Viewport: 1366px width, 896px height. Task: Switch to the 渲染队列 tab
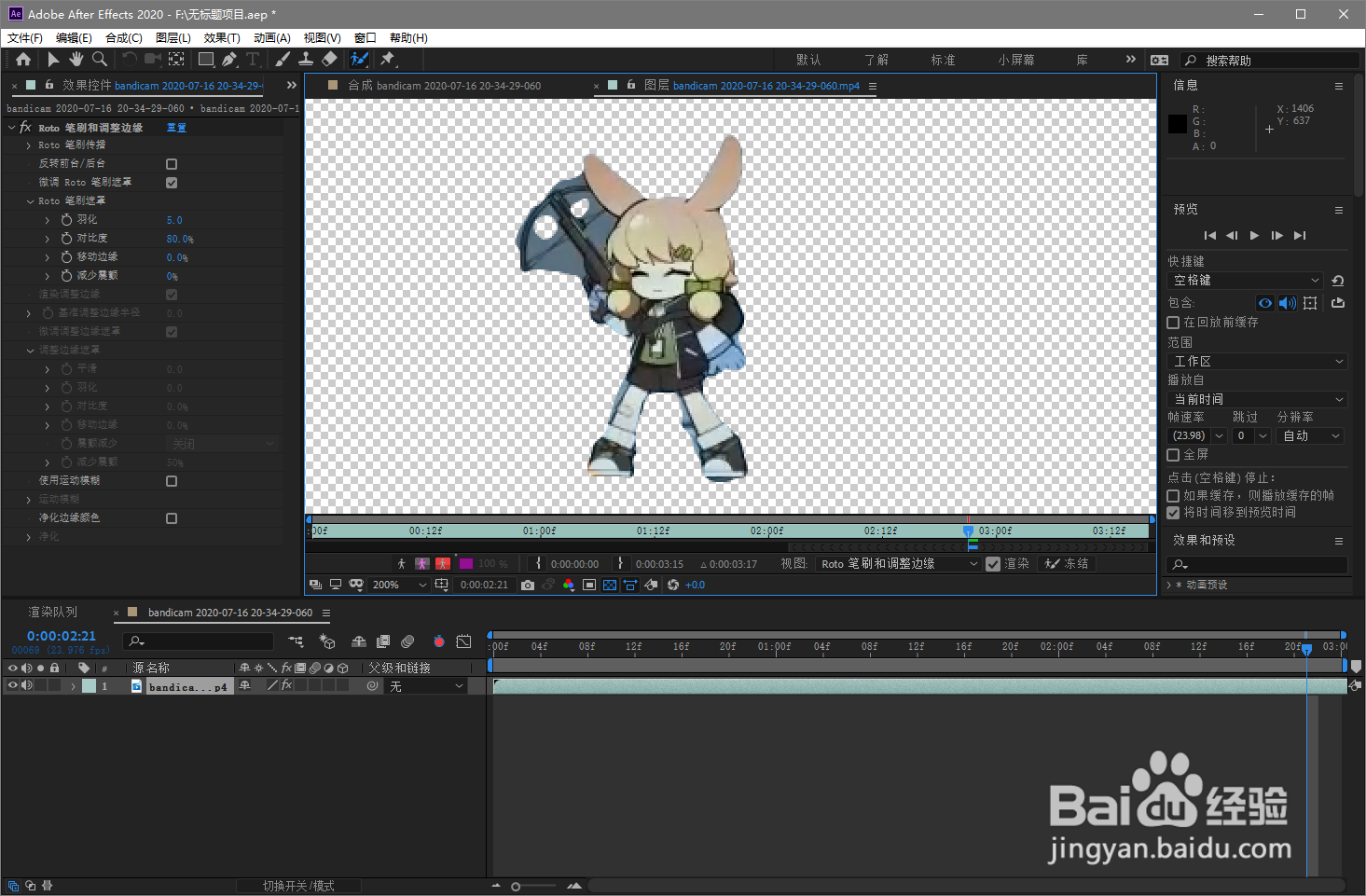pos(53,613)
